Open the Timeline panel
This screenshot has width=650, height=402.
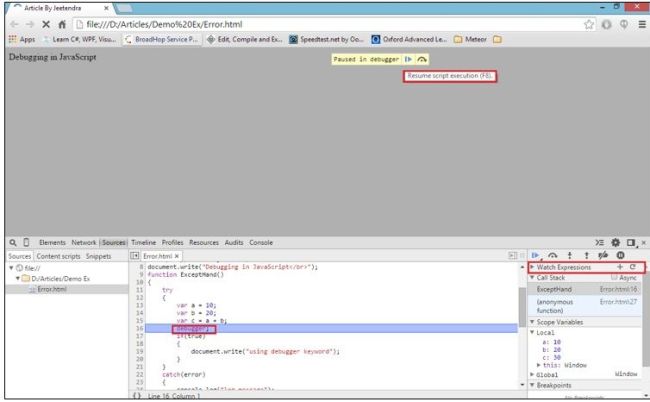coord(143,242)
